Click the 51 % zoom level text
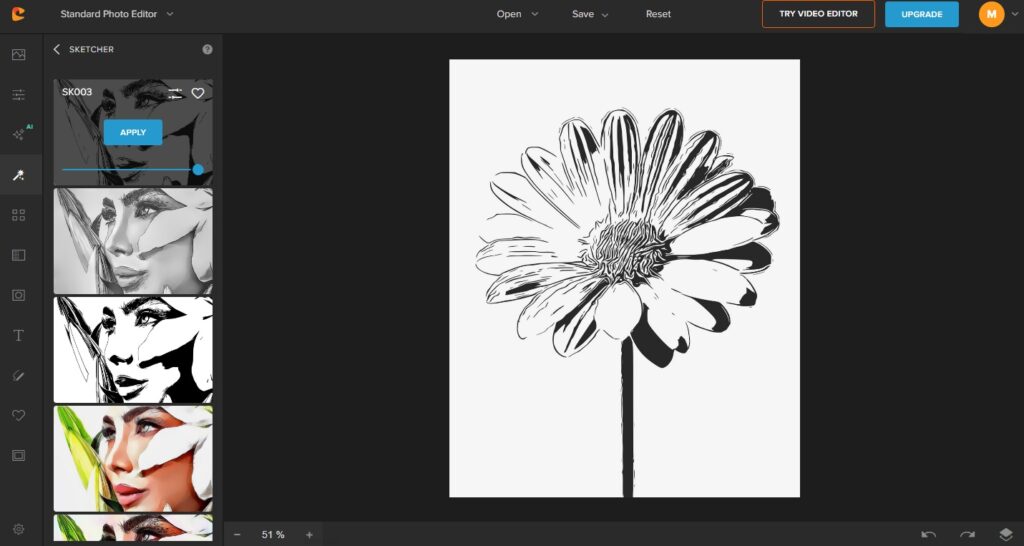 273,535
